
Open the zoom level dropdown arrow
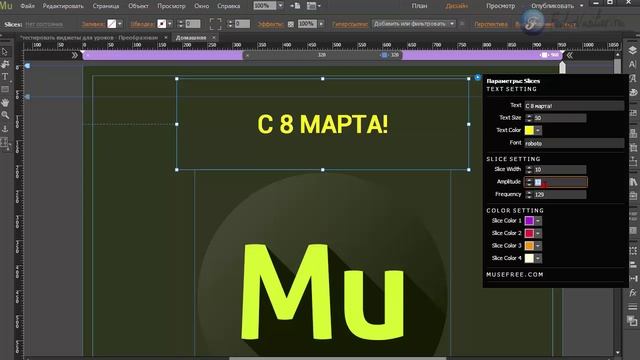[280, 6]
